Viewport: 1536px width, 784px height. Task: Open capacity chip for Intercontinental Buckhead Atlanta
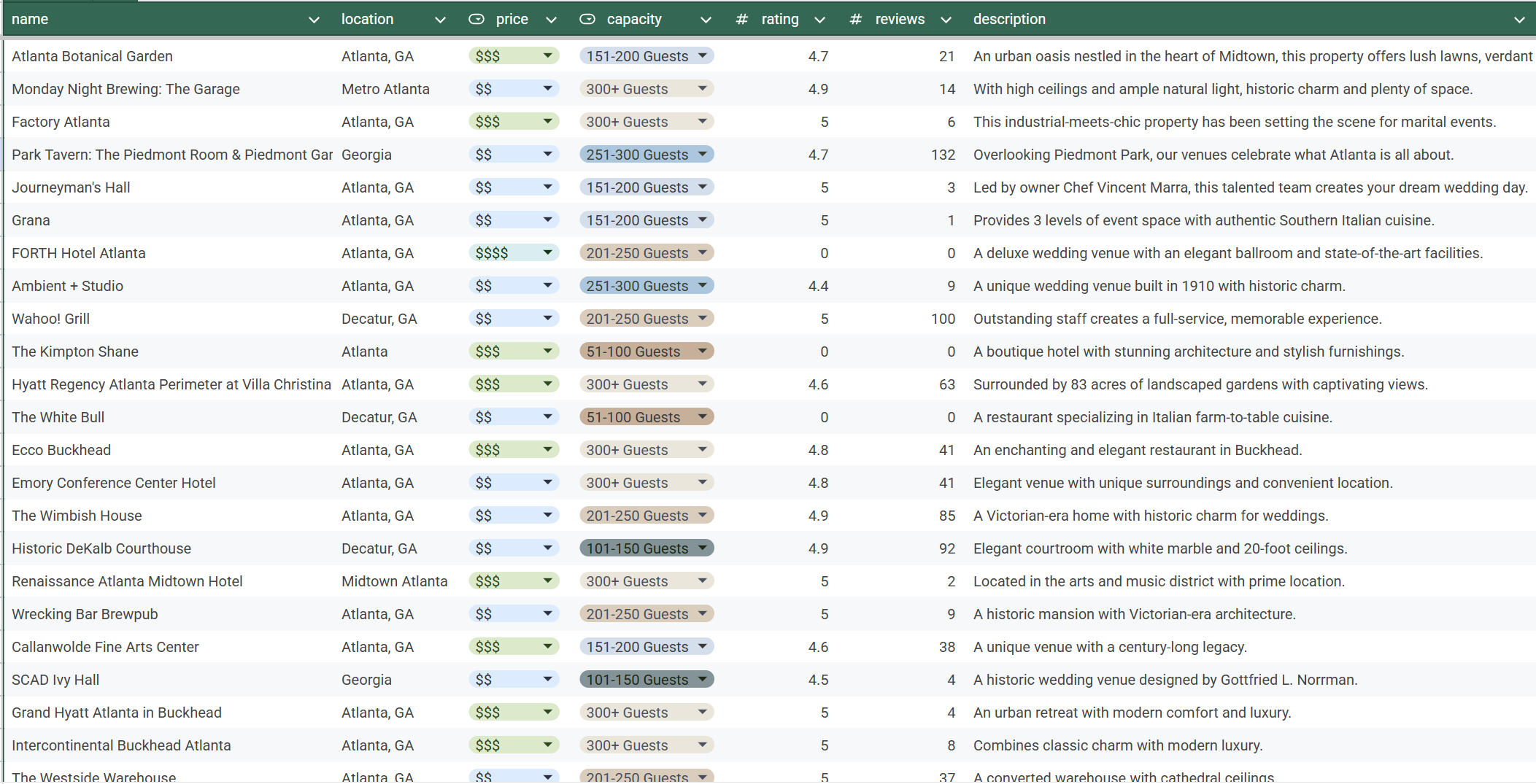click(647, 745)
